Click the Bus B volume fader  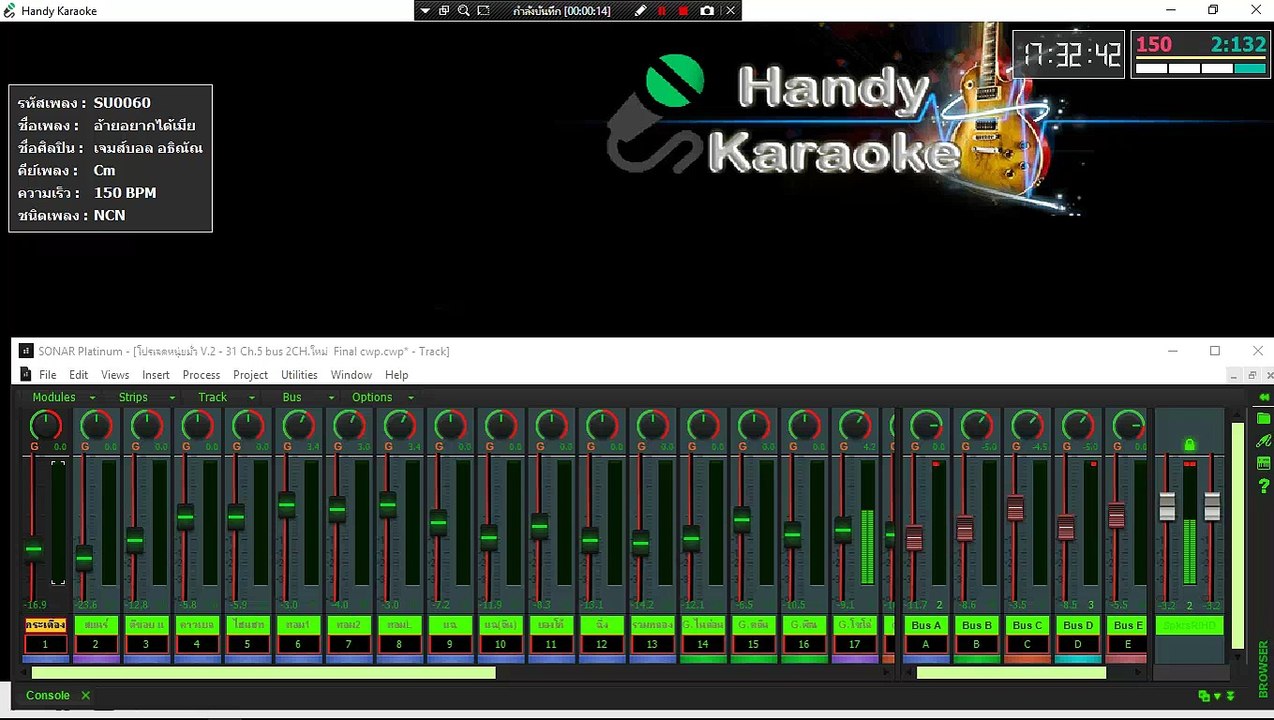(x=965, y=528)
